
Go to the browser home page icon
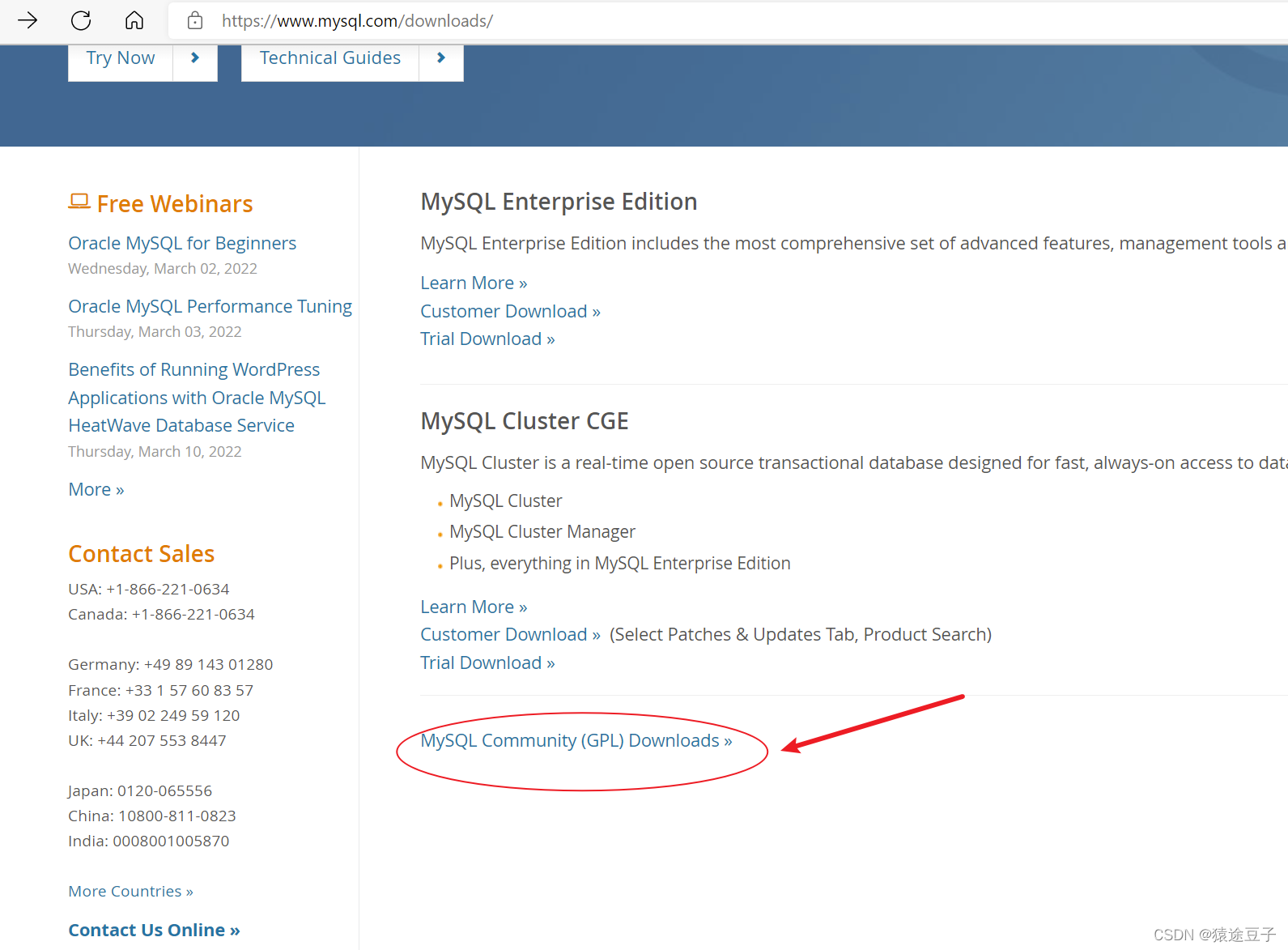pyautogui.click(x=134, y=20)
